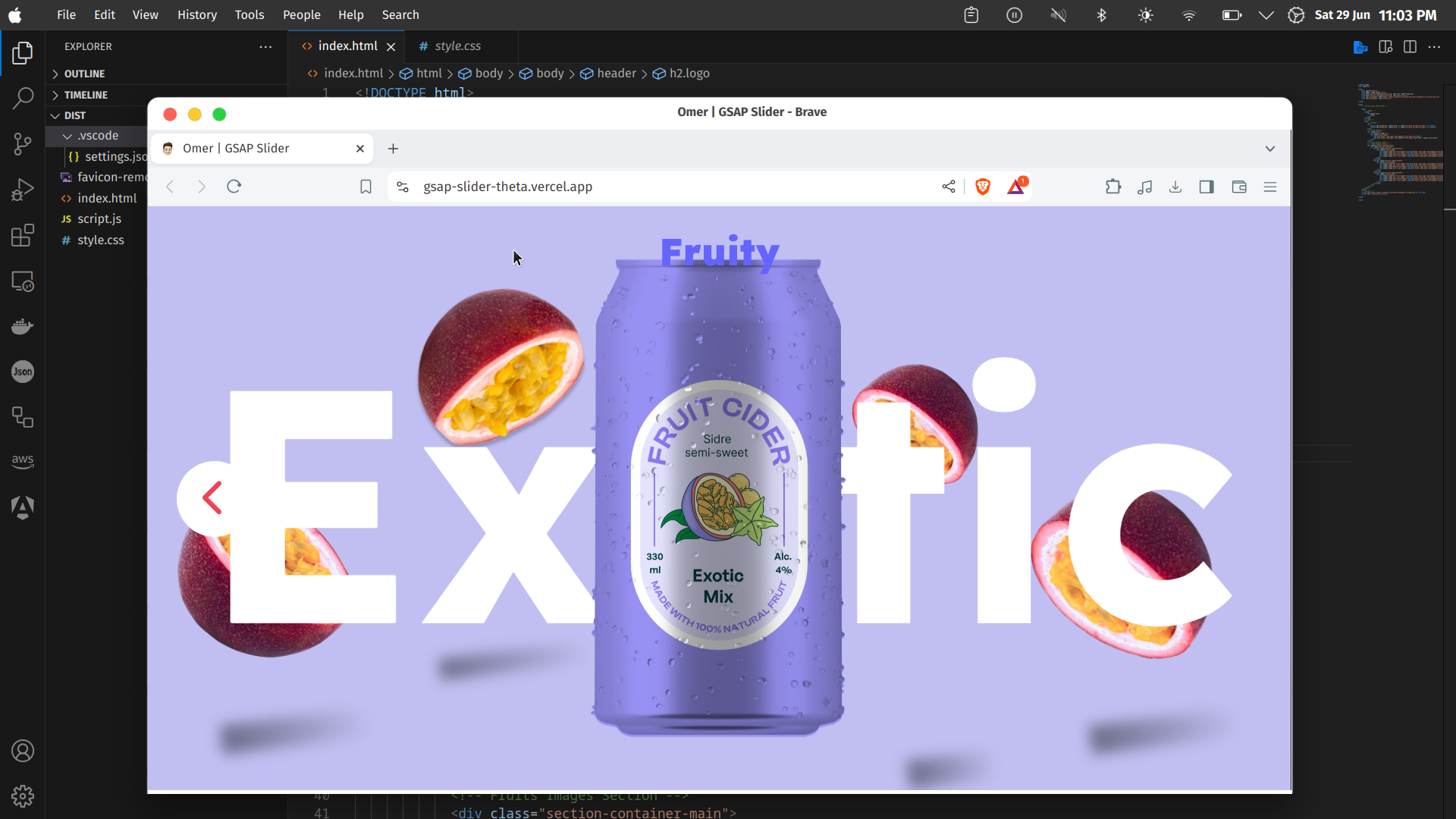Open the Run and Debug view
This screenshot has height=819, width=1456.
point(23,190)
